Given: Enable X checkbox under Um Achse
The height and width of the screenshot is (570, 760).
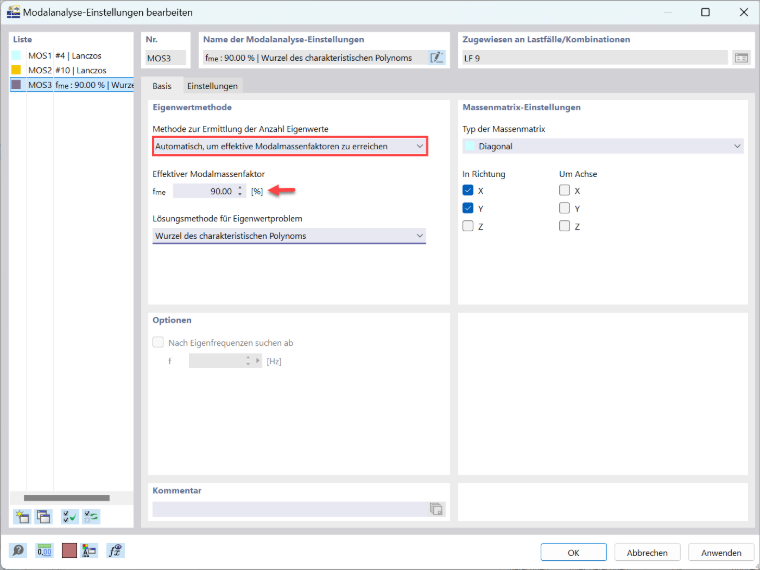Looking at the screenshot, I should [x=564, y=190].
